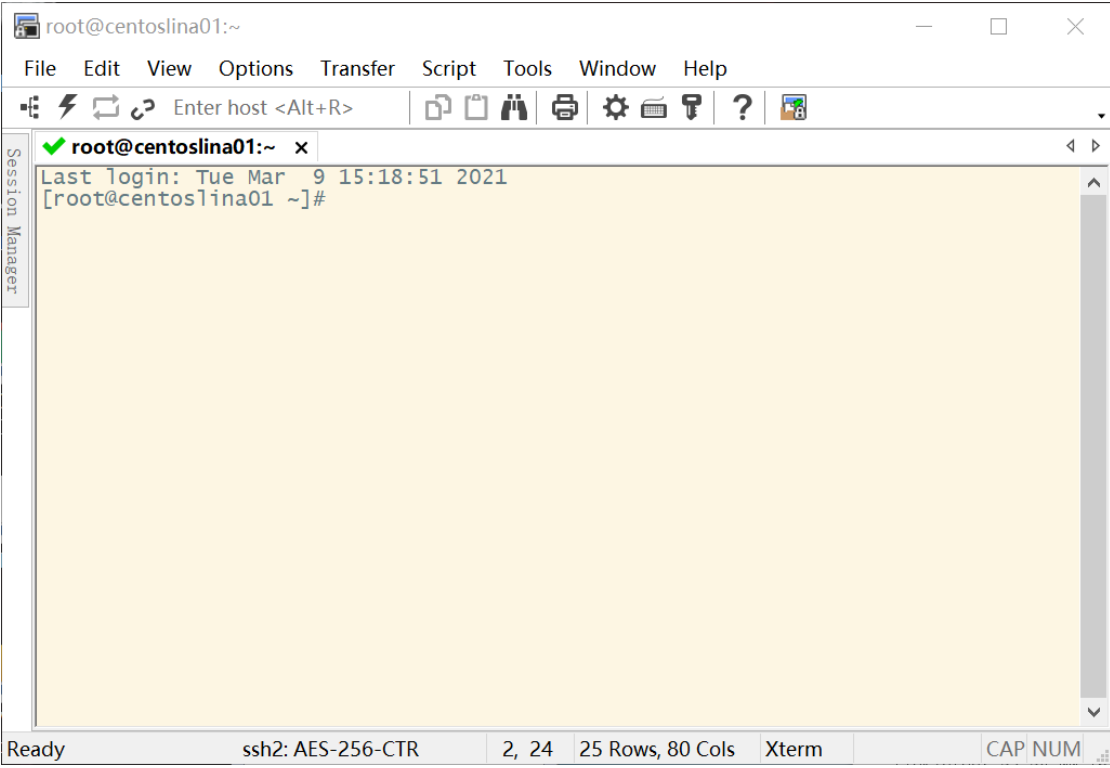Click the Copy toolbar icon
Viewport: 1110px width, 768px height.
(438, 108)
